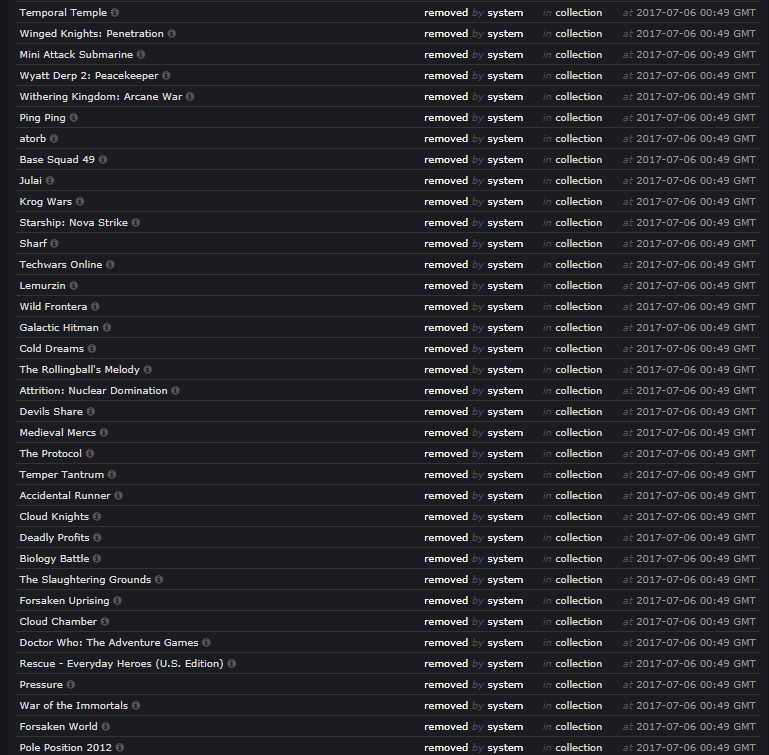Image resolution: width=769 pixels, height=755 pixels.
Task: Open info icon beside Forsaken World
Action: coord(105,727)
